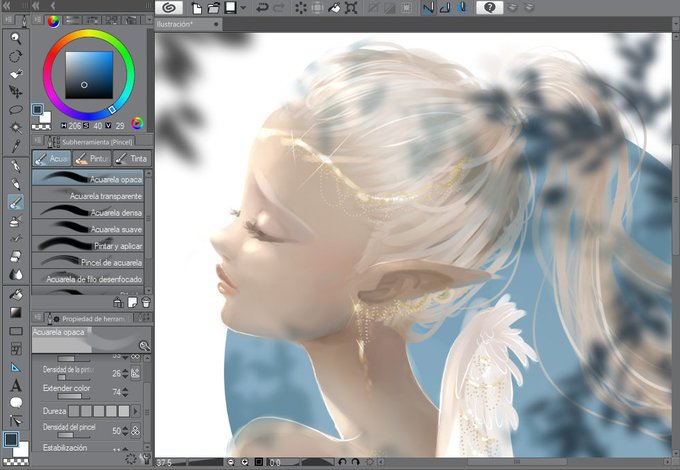Fill using command bar bucket icon
This screenshot has width=680, height=470.
(x=334, y=8)
